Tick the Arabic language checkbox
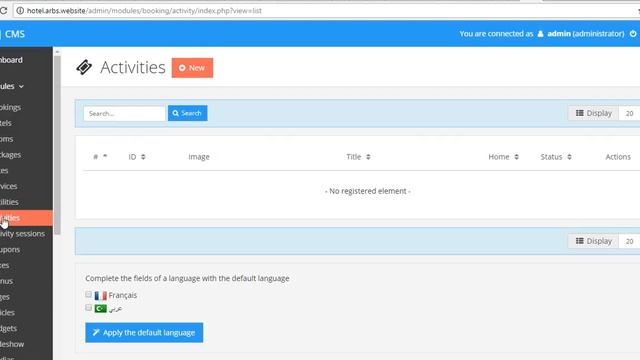The image size is (640, 360). (89, 307)
